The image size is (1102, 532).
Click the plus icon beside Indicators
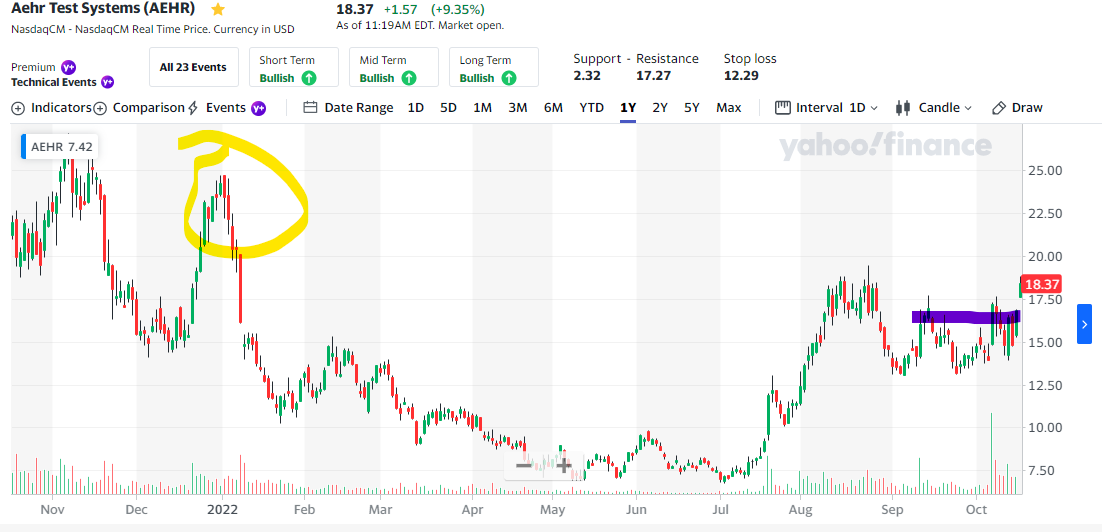coord(18,108)
